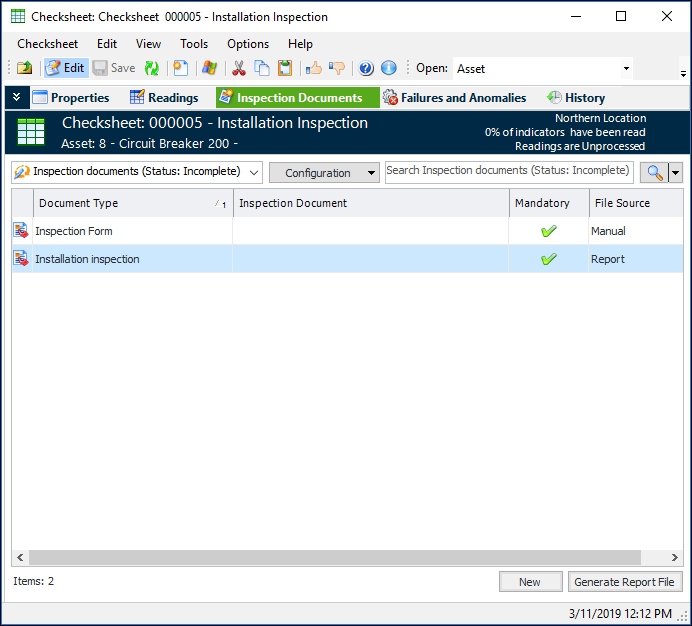The image size is (692, 626).
Task: Collapse the header using the double chevron
Action: point(16,97)
